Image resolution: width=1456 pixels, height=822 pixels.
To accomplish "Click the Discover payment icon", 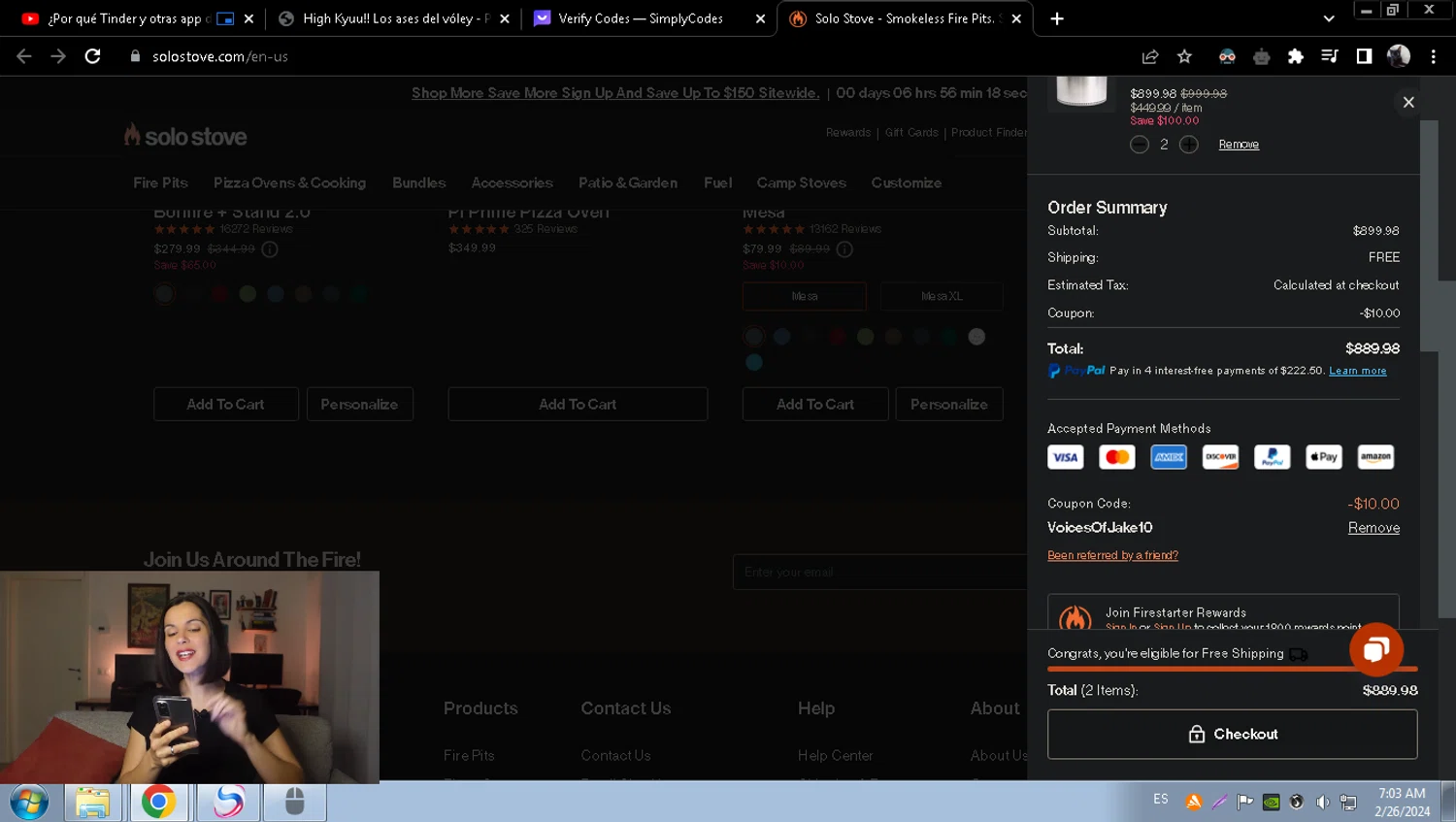I will point(1220,457).
